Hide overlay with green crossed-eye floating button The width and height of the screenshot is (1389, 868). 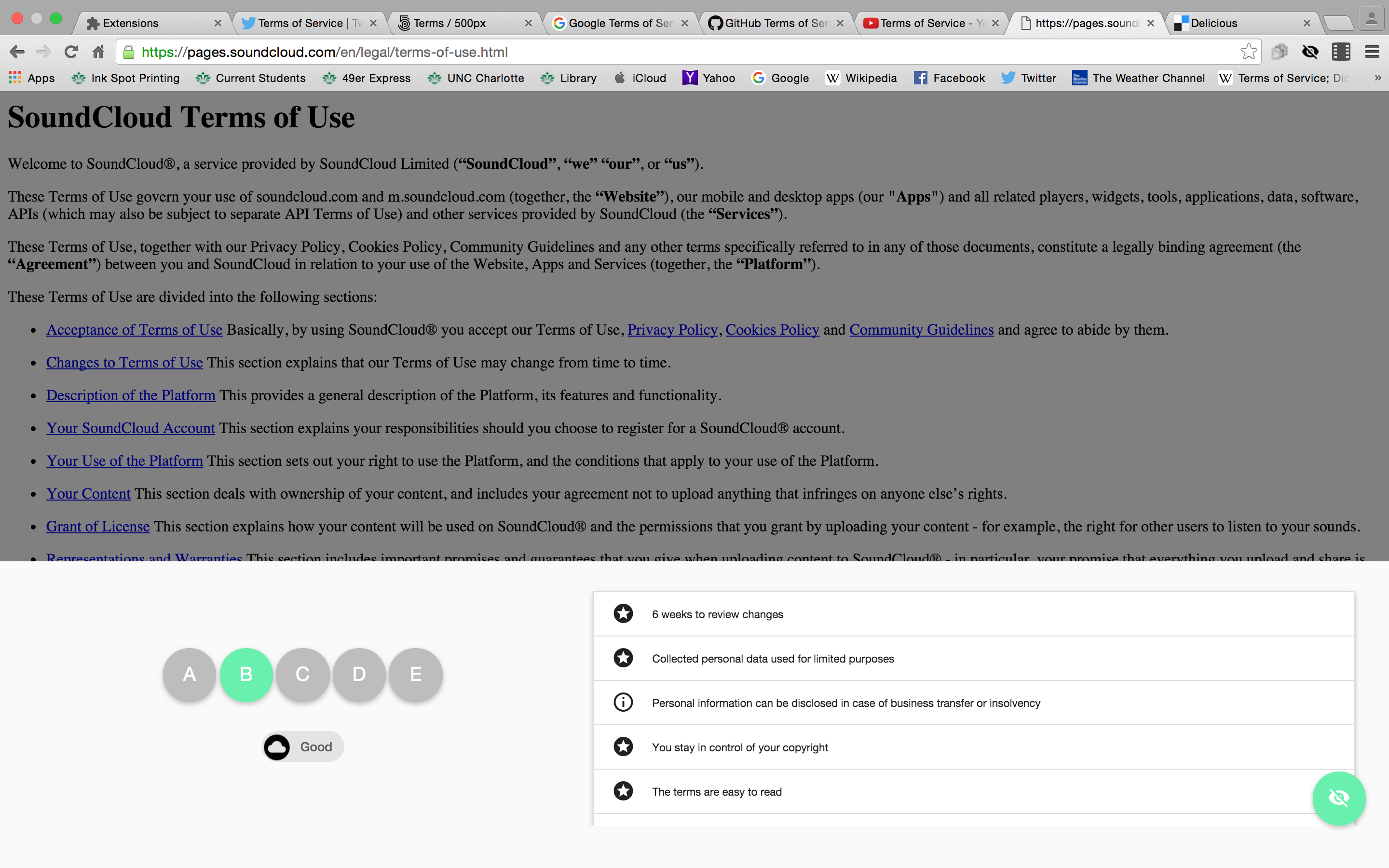pyautogui.click(x=1338, y=798)
